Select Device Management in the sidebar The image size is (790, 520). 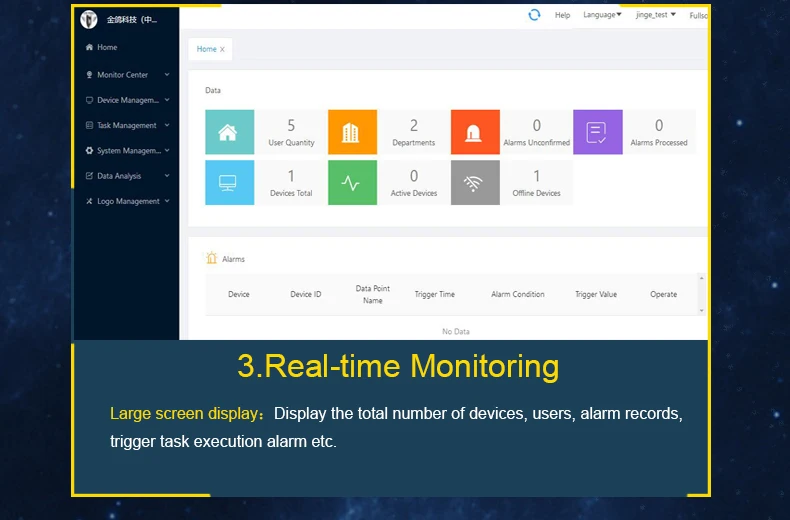coord(126,100)
